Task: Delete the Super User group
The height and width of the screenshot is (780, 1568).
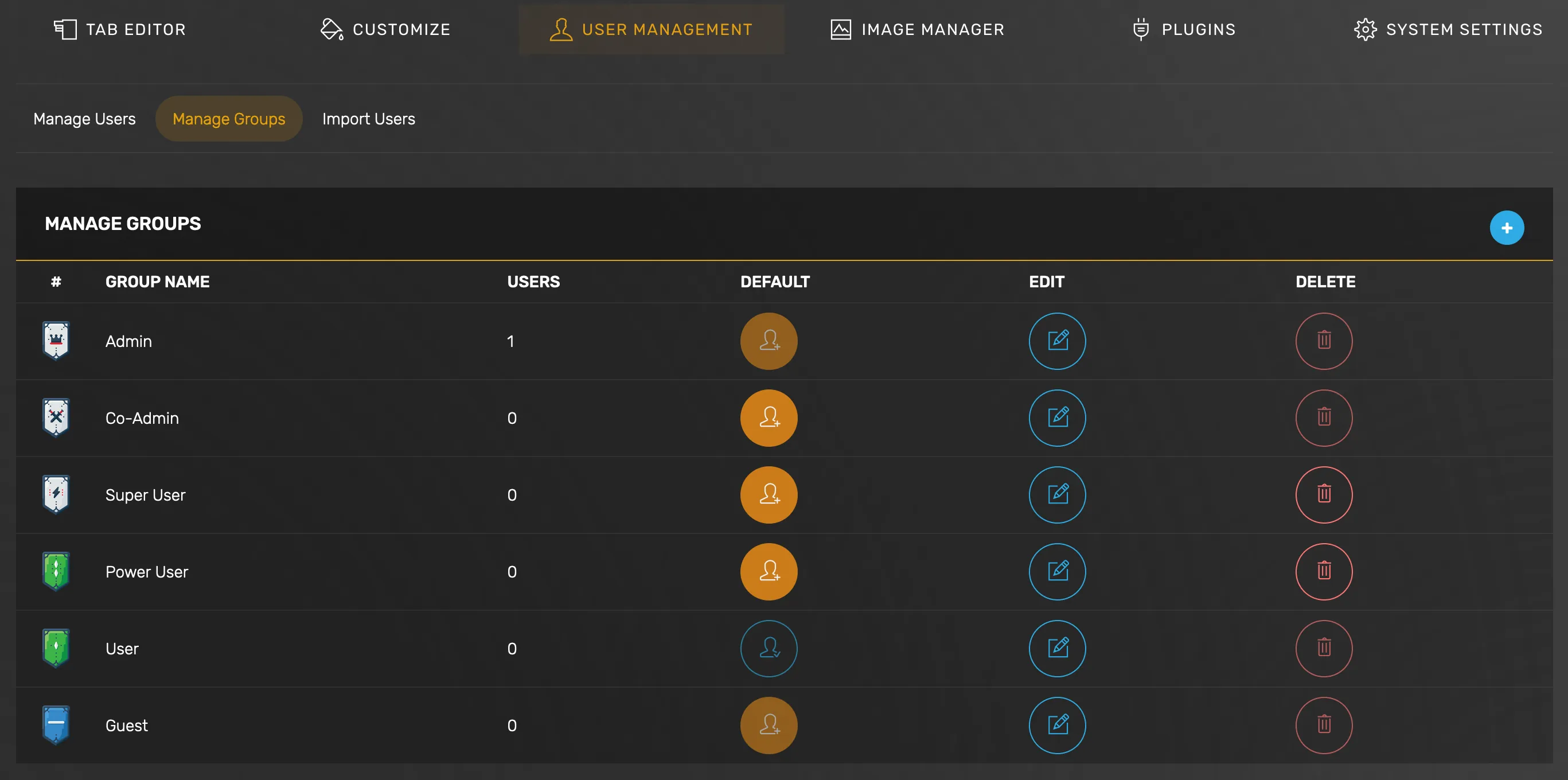Action: (x=1324, y=495)
